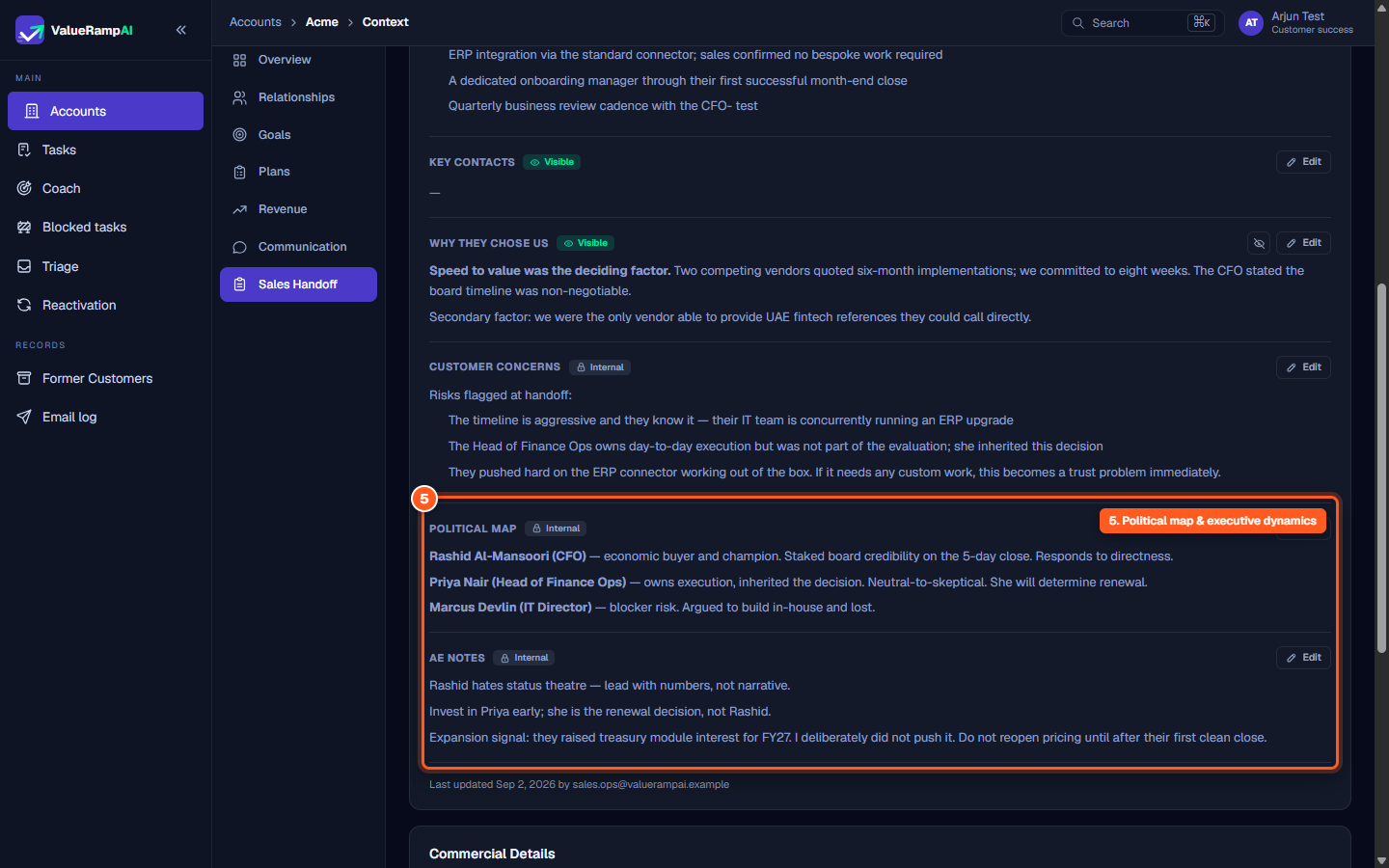Select the Blocked tasks sidebar icon

coord(24,227)
